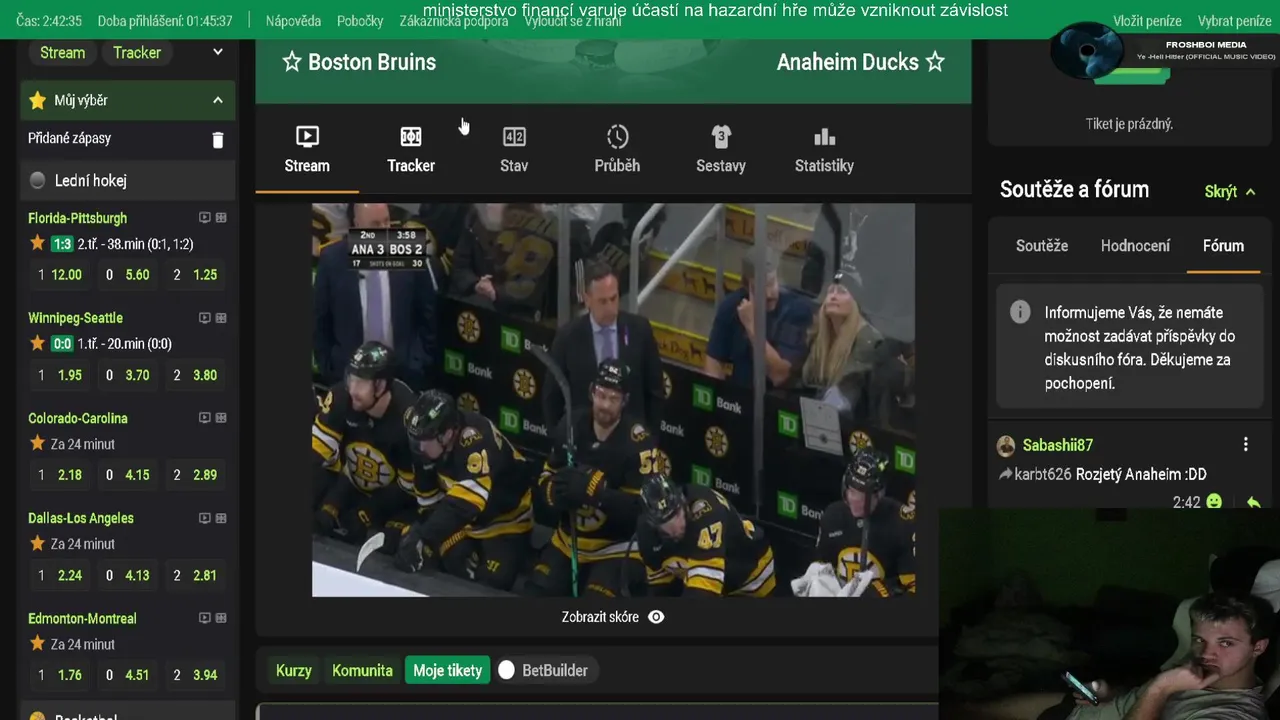The image size is (1280, 720).
Task: Click Vybrat peníze link
Action: coord(1234,21)
